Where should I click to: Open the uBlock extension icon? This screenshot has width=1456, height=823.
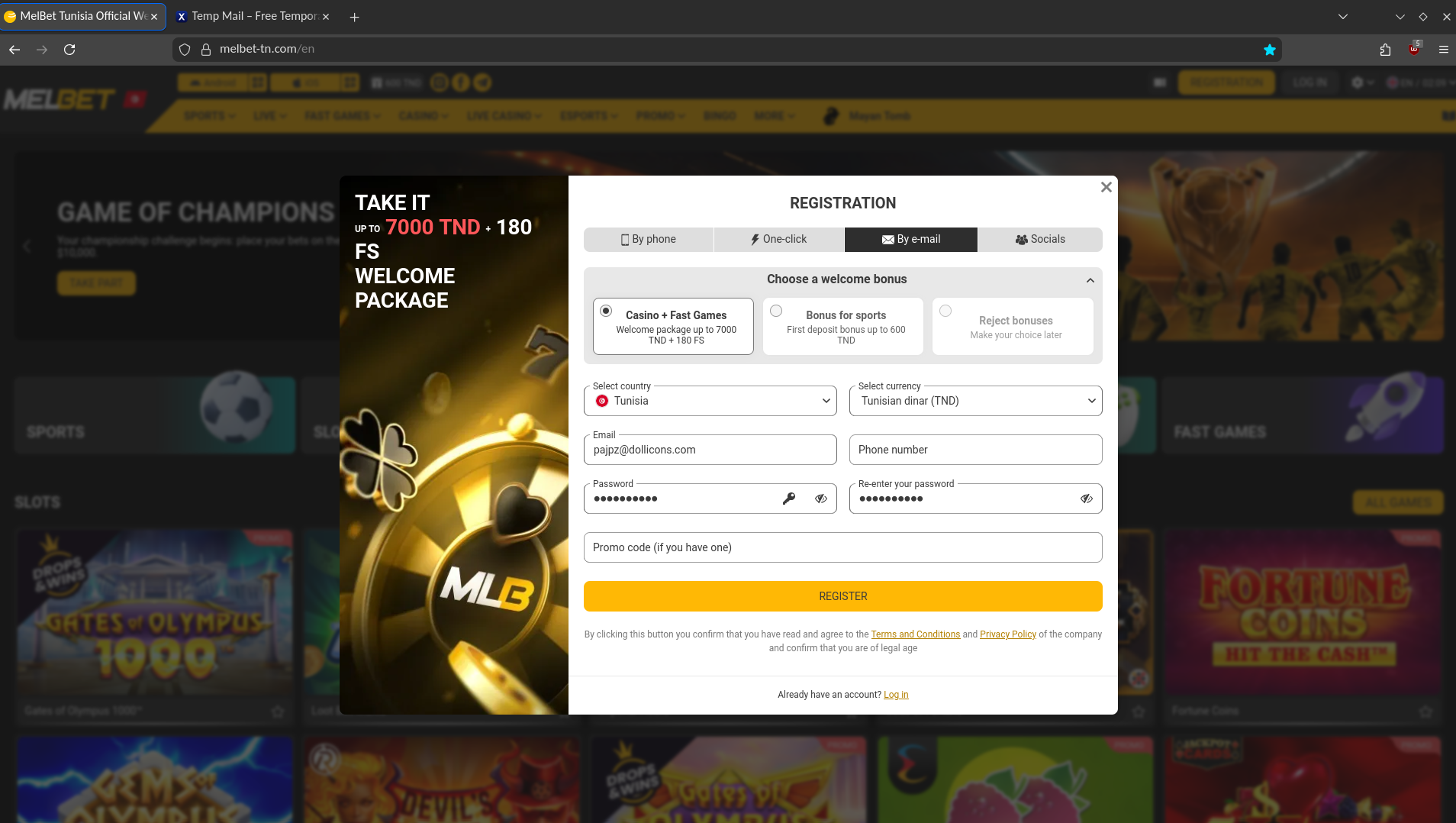point(1414,49)
